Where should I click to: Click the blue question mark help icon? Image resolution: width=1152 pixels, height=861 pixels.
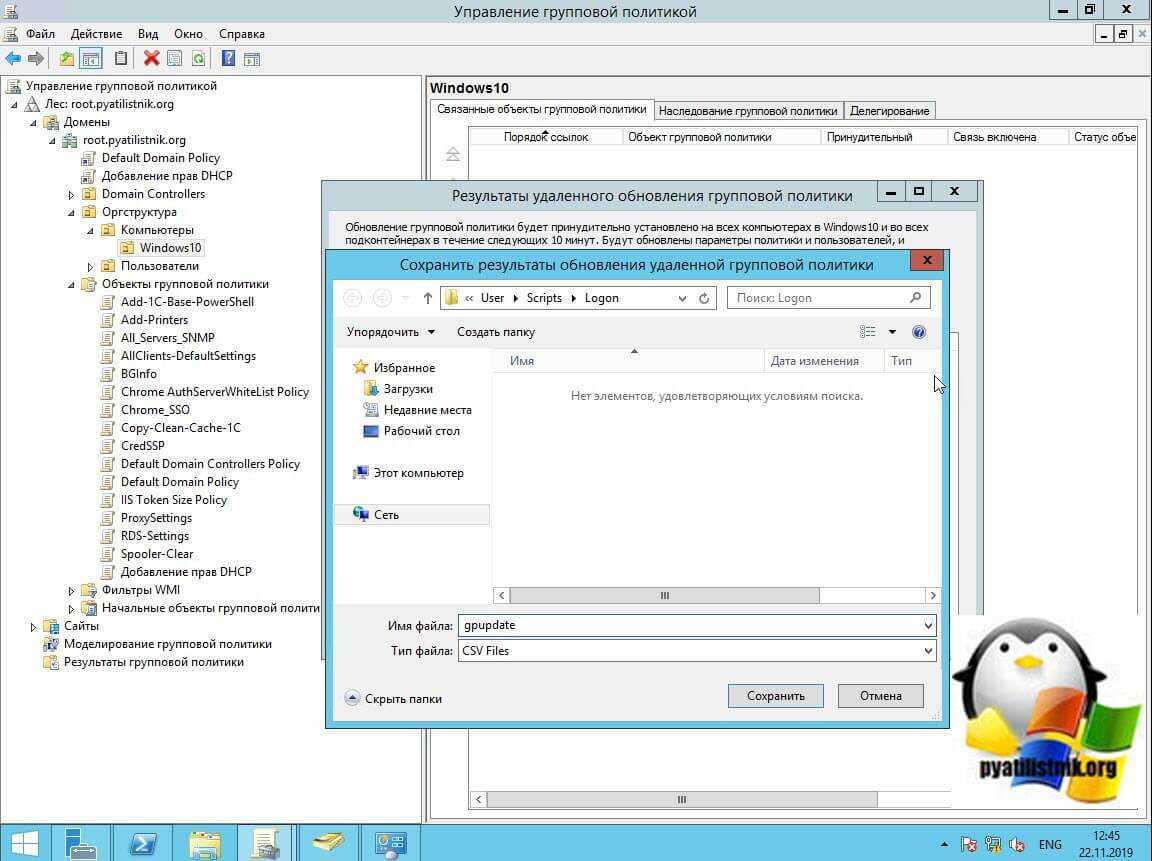pyautogui.click(x=228, y=59)
